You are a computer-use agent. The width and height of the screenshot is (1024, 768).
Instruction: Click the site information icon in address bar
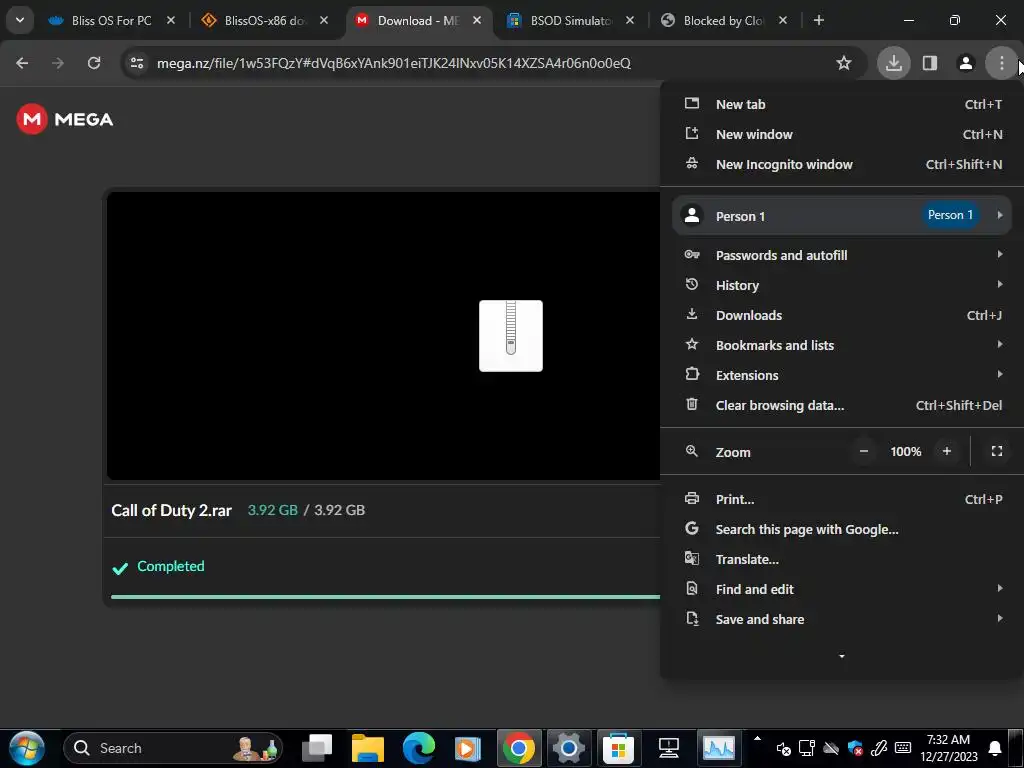point(137,63)
